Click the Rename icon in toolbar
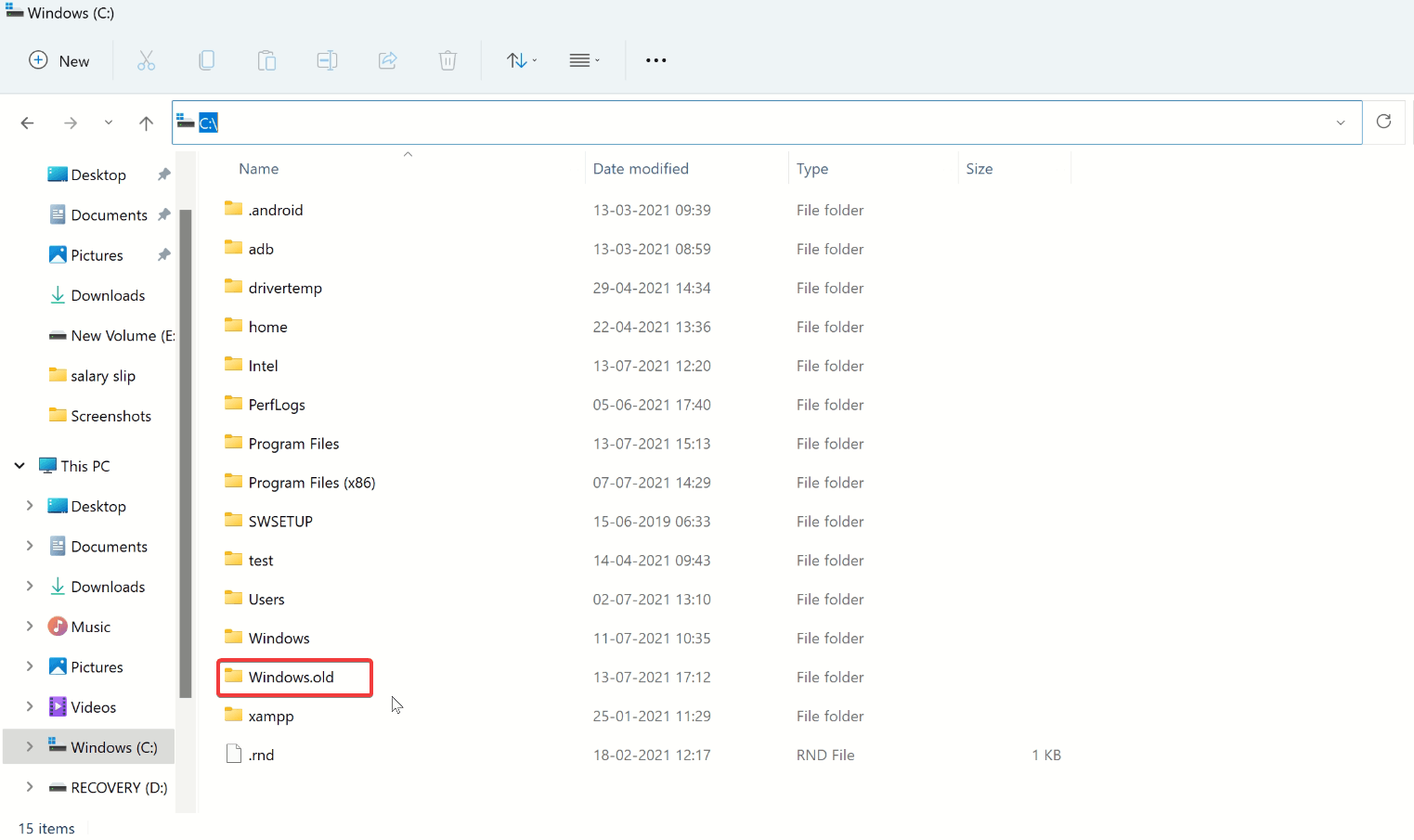This screenshot has width=1414, height=840. (x=327, y=60)
